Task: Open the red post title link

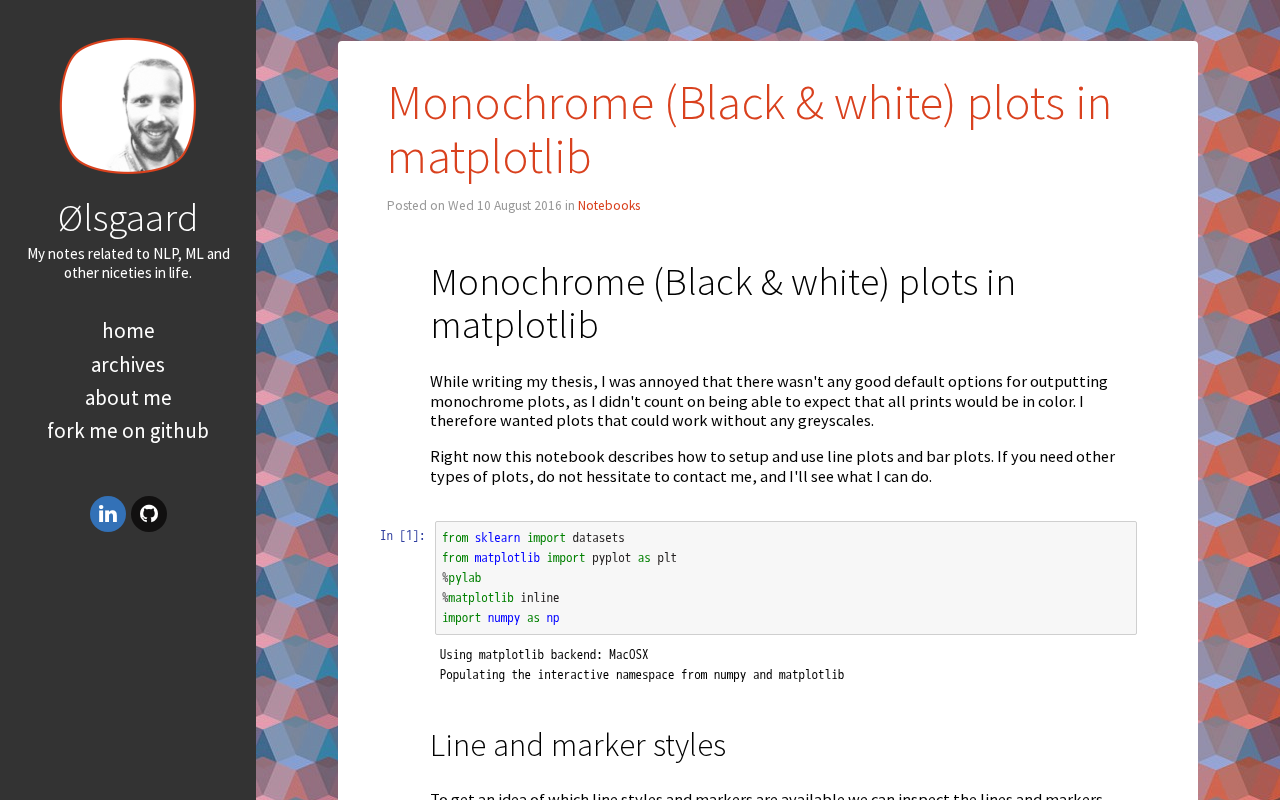Action: pyautogui.click(x=749, y=129)
